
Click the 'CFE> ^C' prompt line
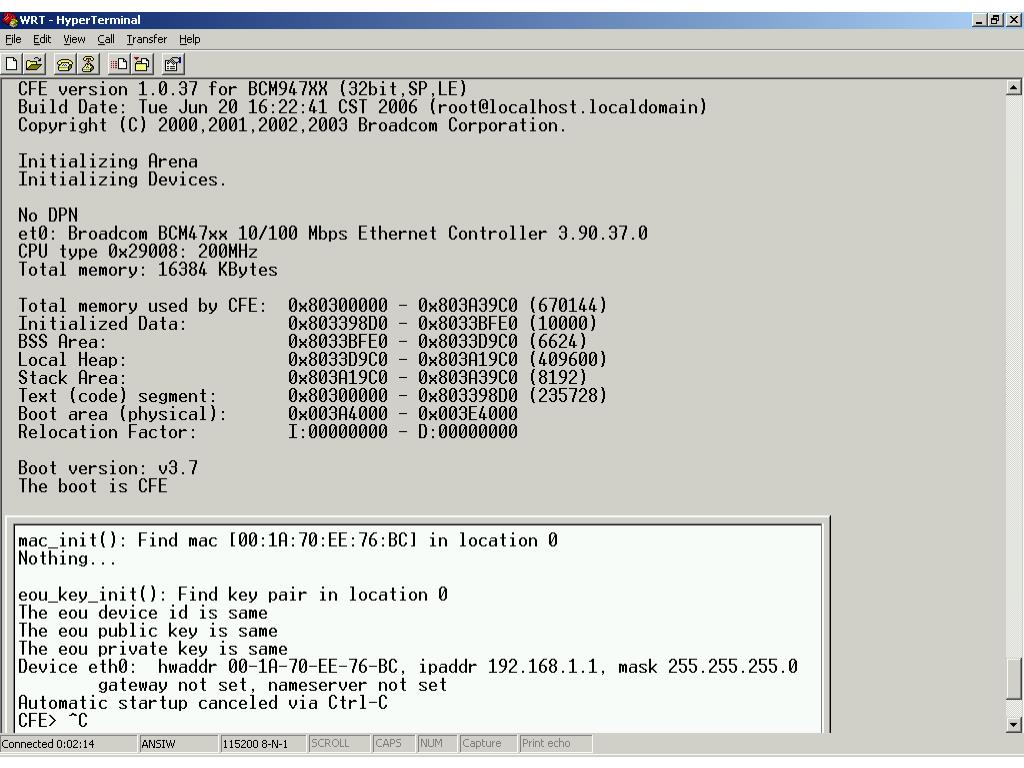click(52, 721)
